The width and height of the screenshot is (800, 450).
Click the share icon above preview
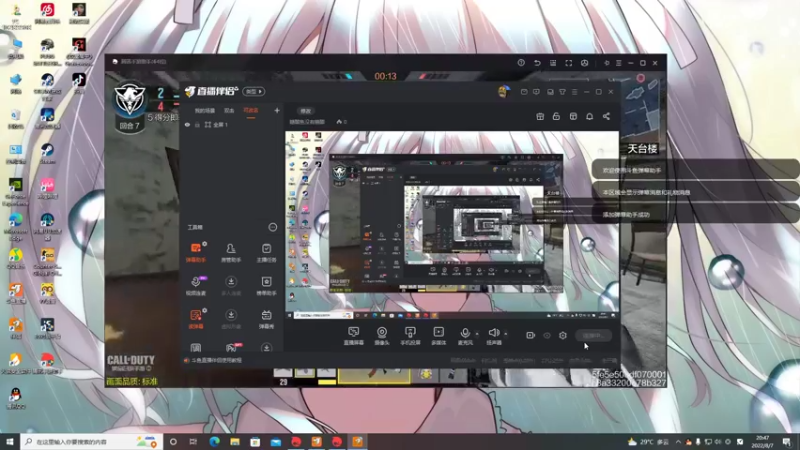point(606,116)
